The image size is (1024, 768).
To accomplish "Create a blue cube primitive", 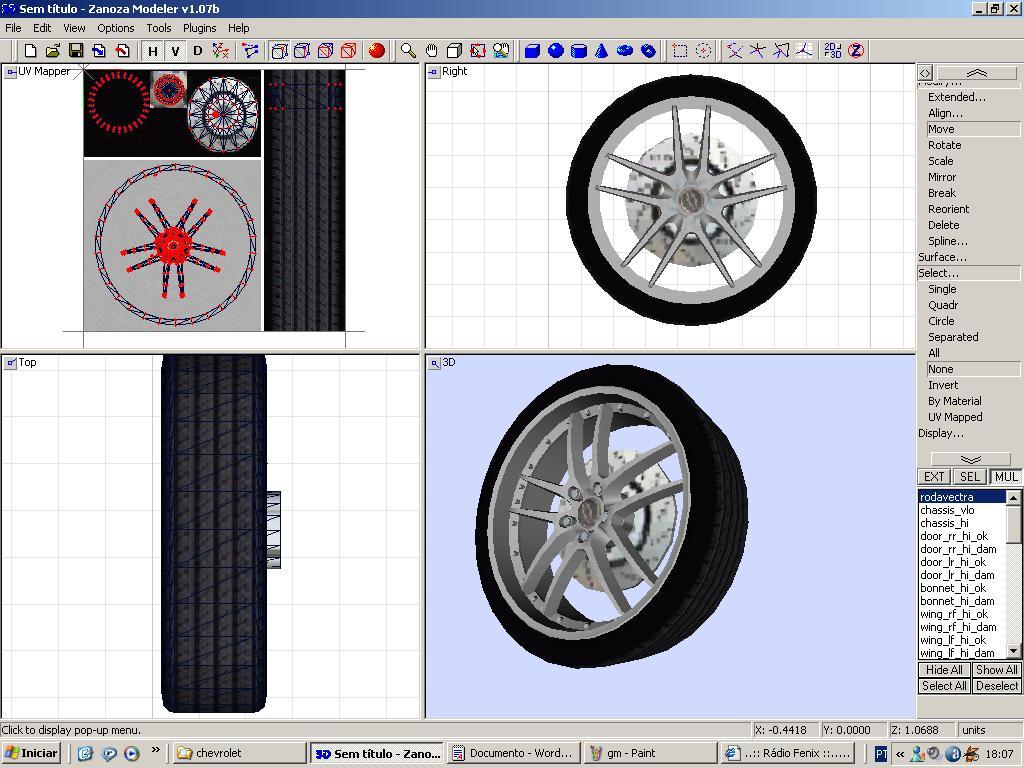I will click(532, 51).
